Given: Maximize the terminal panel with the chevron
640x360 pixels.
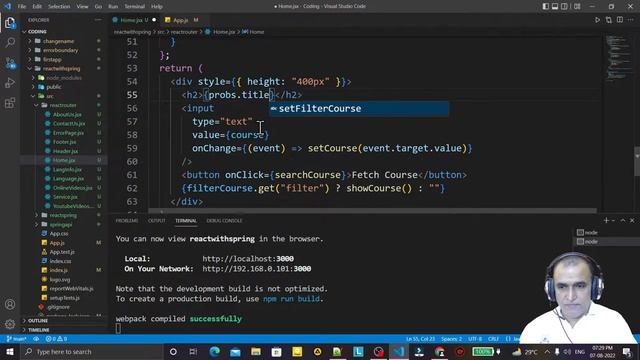Looking at the screenshot, I should (x=623, y=220).
